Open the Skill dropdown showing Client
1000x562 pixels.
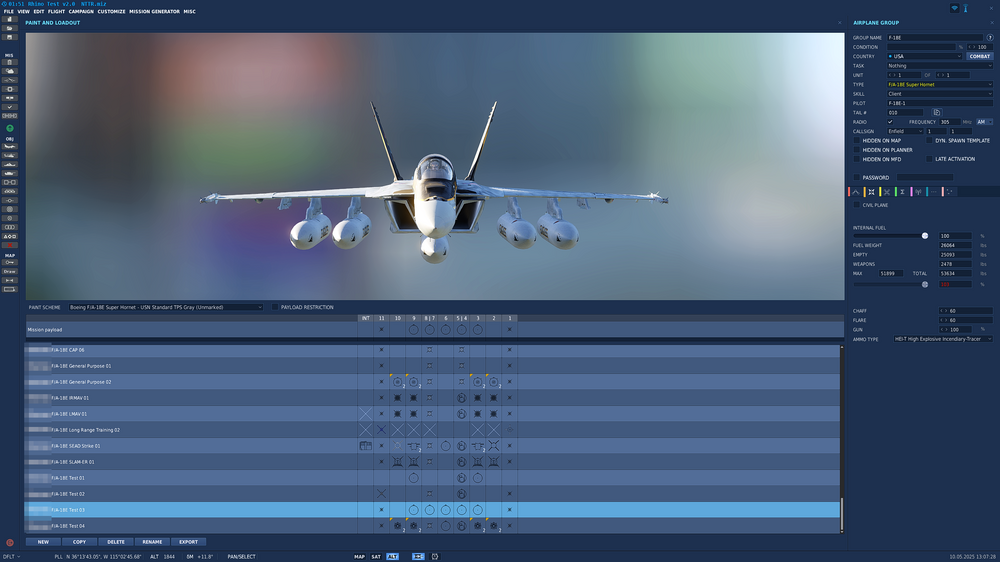click(x=939, y=94)
